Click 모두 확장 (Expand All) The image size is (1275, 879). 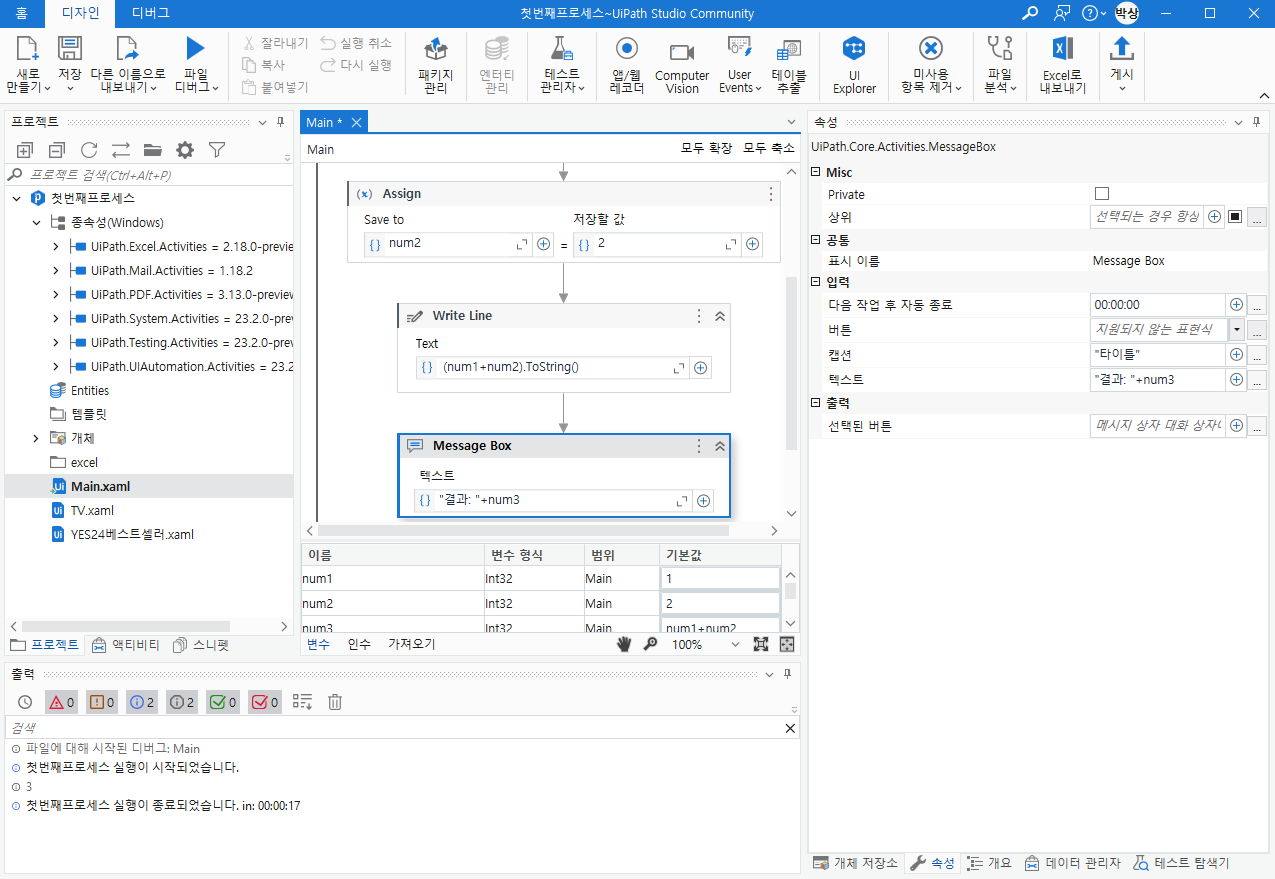point(707,148)
